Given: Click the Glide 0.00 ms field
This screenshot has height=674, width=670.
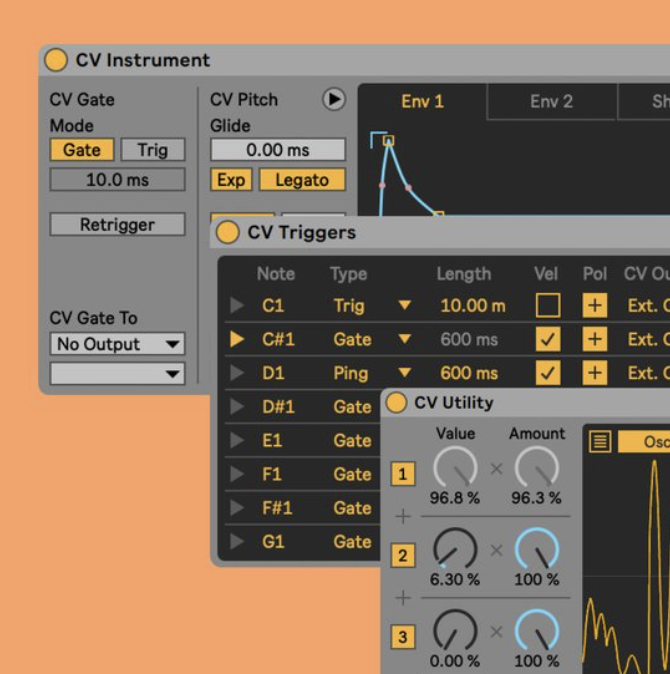Looking at the screenshot, I should (277, 150).
